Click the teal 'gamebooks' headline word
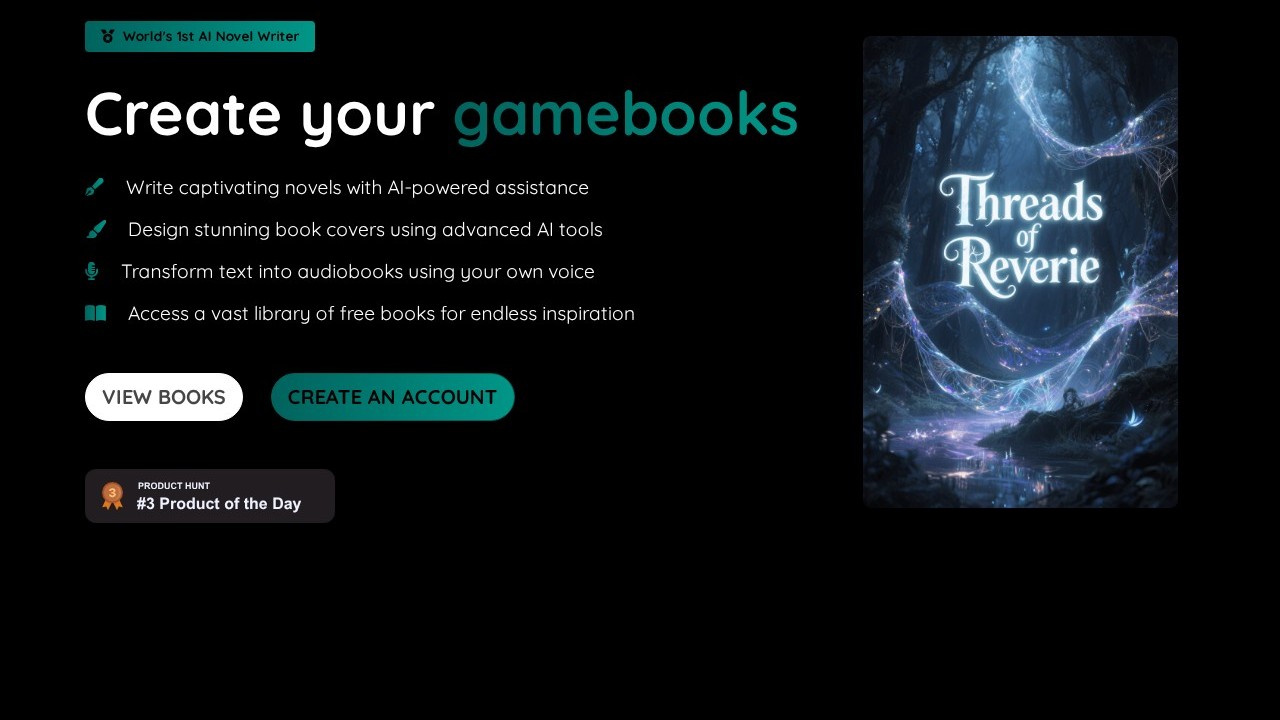1280x720 pixels. click(x=626, y=115)
